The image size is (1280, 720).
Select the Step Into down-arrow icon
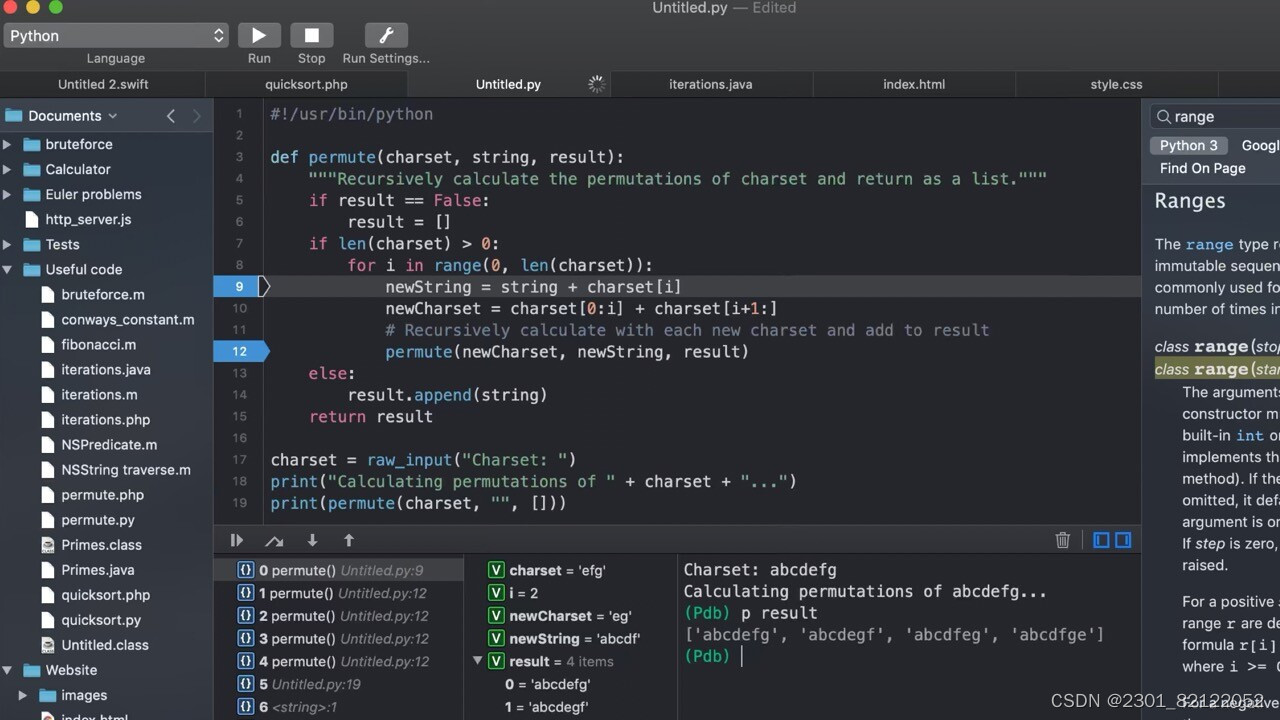(312, 540)
